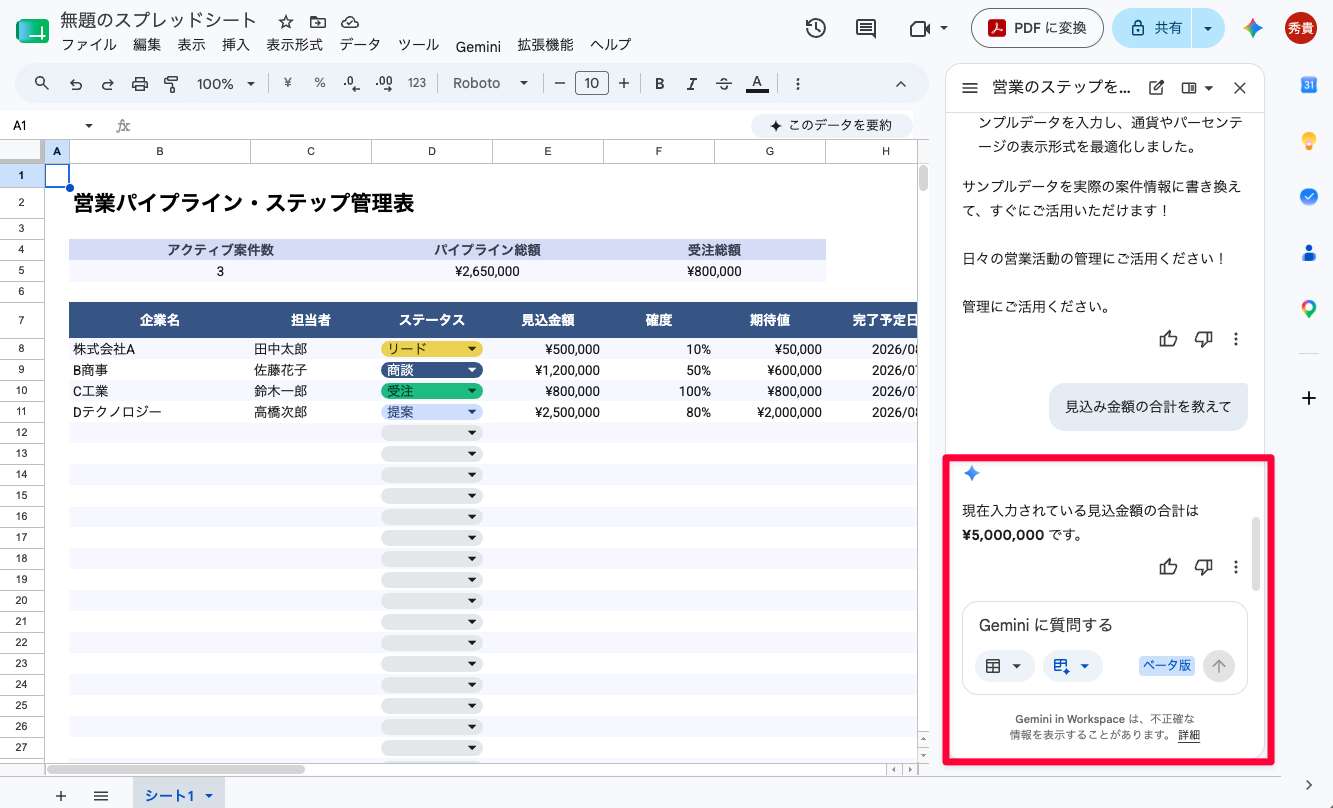Viewport: 1333px width, 808px height.
Task: Format as percent
Action: [320, 84]
